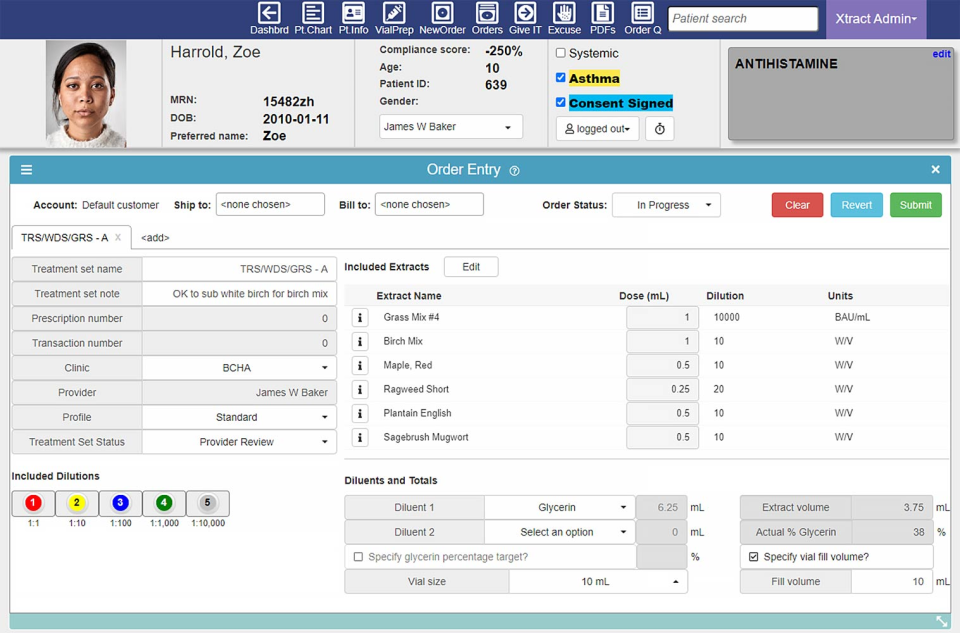This screenshot has width=960, height=633.
Task: Uncheck the Consent Signed checkbox
Action: [x=562, y=102]
